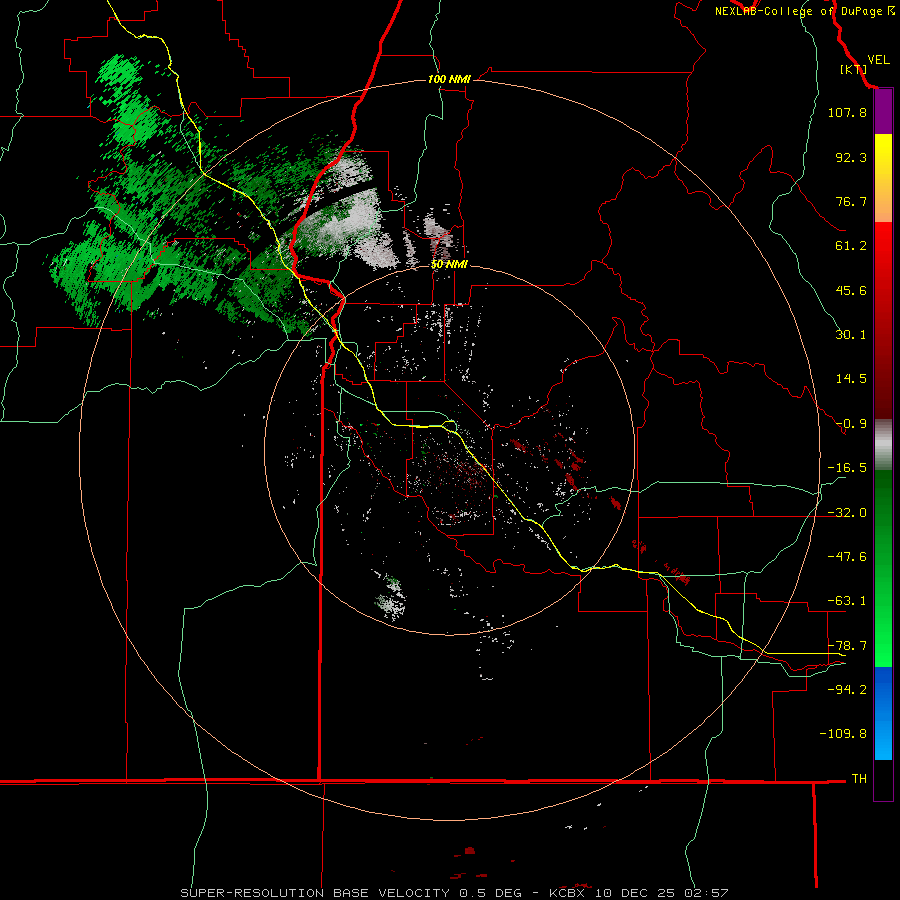This screenshot has width=900, height=900.
Task: Click the gray near-zero color bar segment
Action: pos(883,445)
